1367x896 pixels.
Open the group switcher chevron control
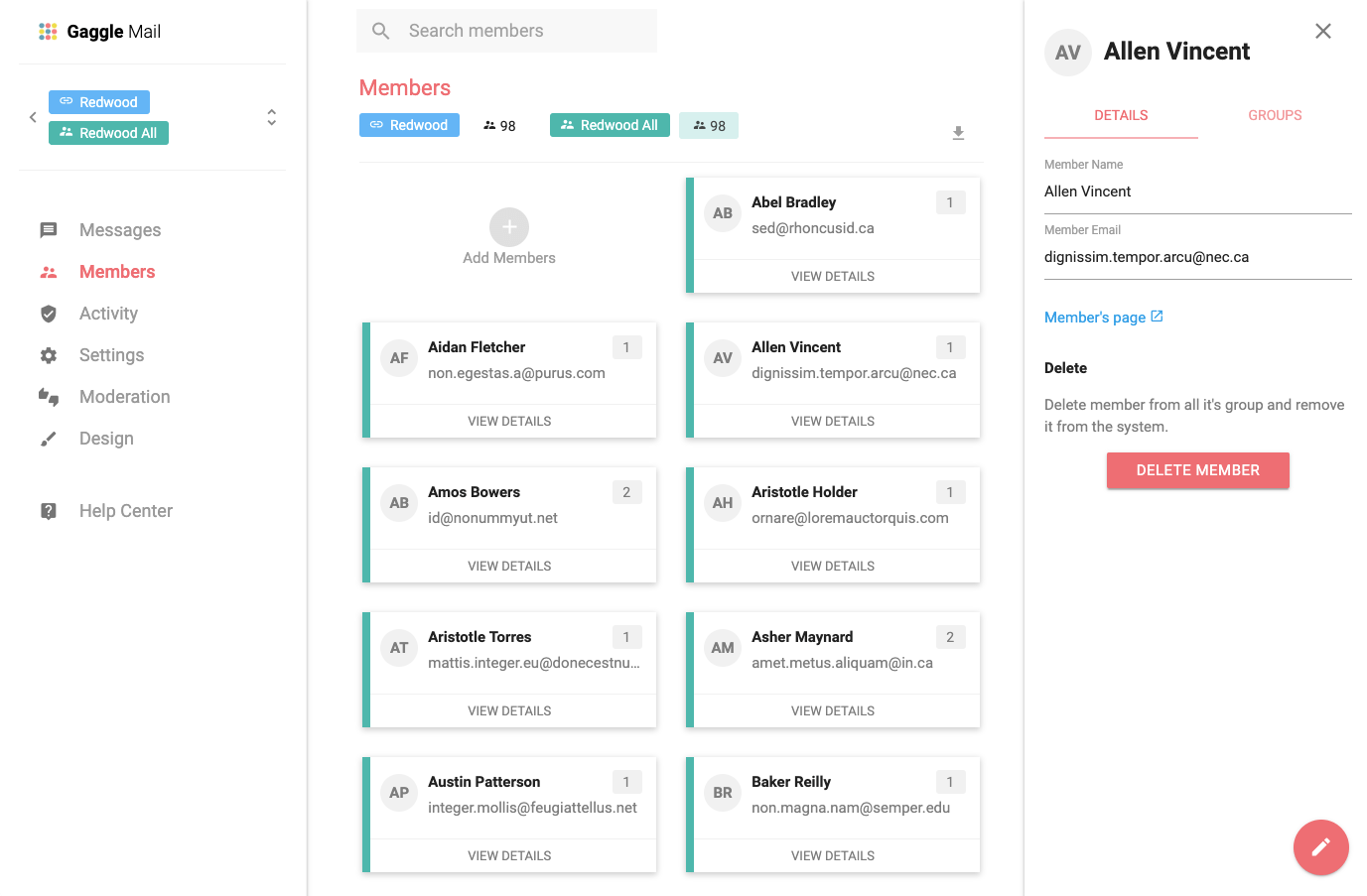271,116
